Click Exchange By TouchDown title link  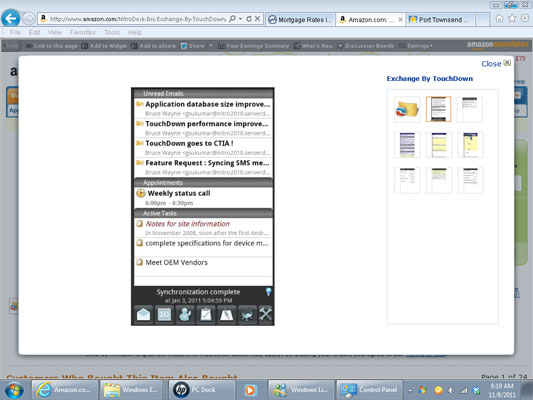[430, 79]
